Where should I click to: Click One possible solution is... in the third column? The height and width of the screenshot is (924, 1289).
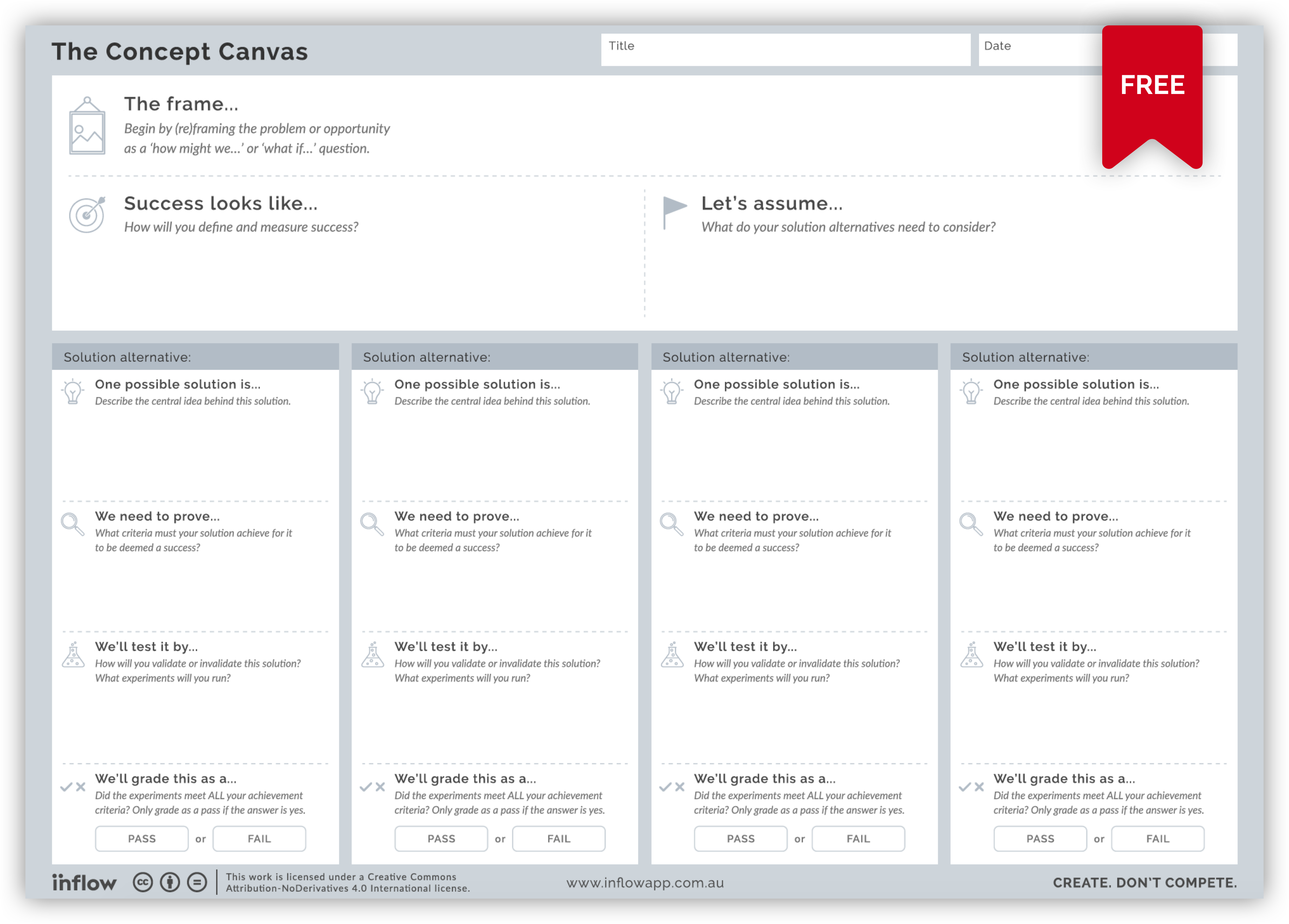click(x=777, y=384)
